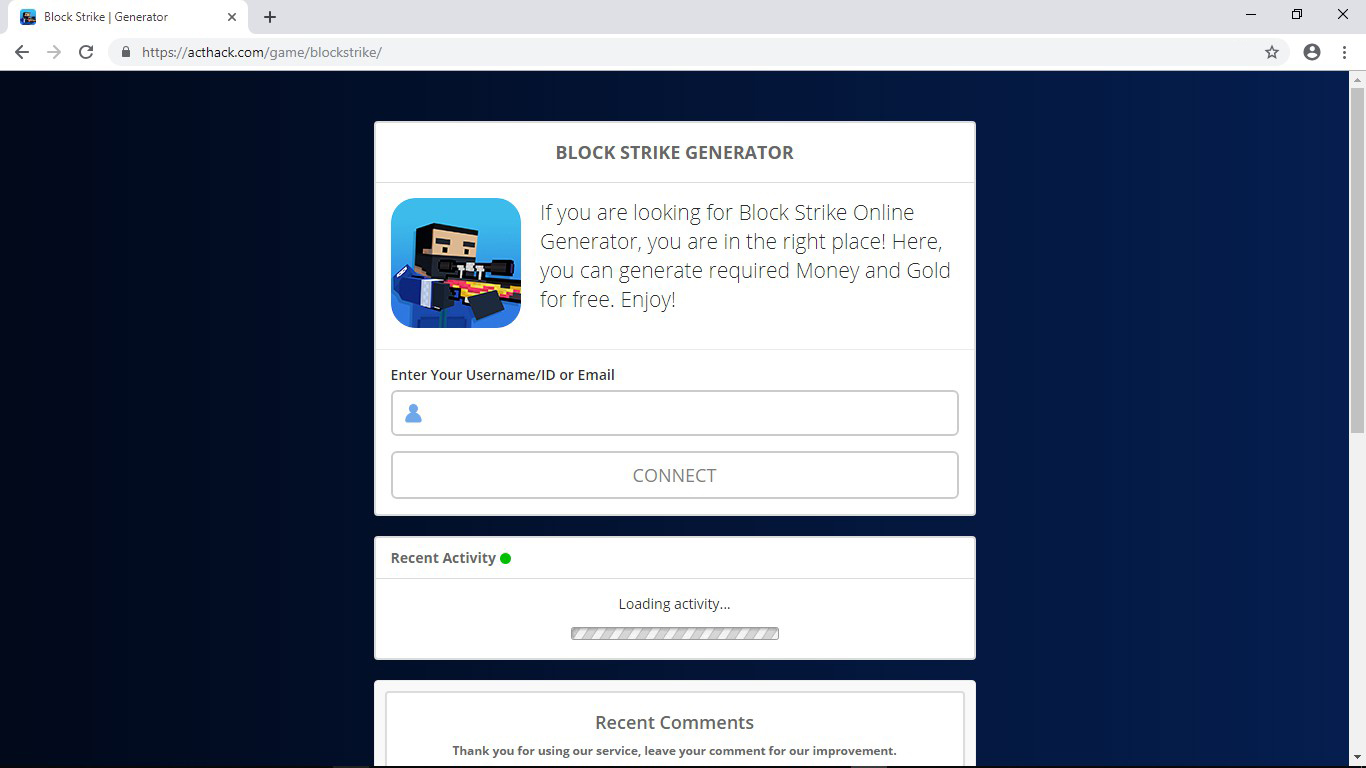The image size is (1366, 768).
Task: Click the 'Loading activity...' text
Action: coord(675,604)
